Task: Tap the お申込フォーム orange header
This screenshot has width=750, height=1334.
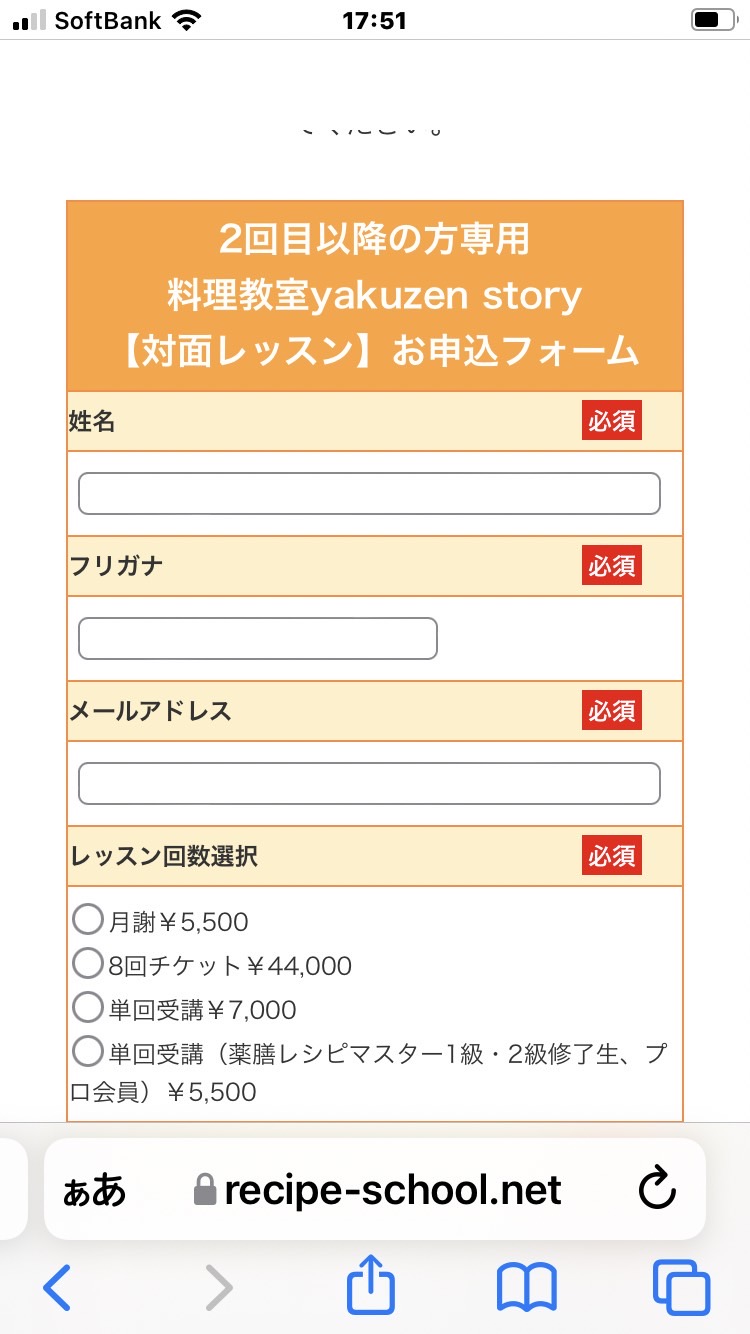Action: coord(375,296)
